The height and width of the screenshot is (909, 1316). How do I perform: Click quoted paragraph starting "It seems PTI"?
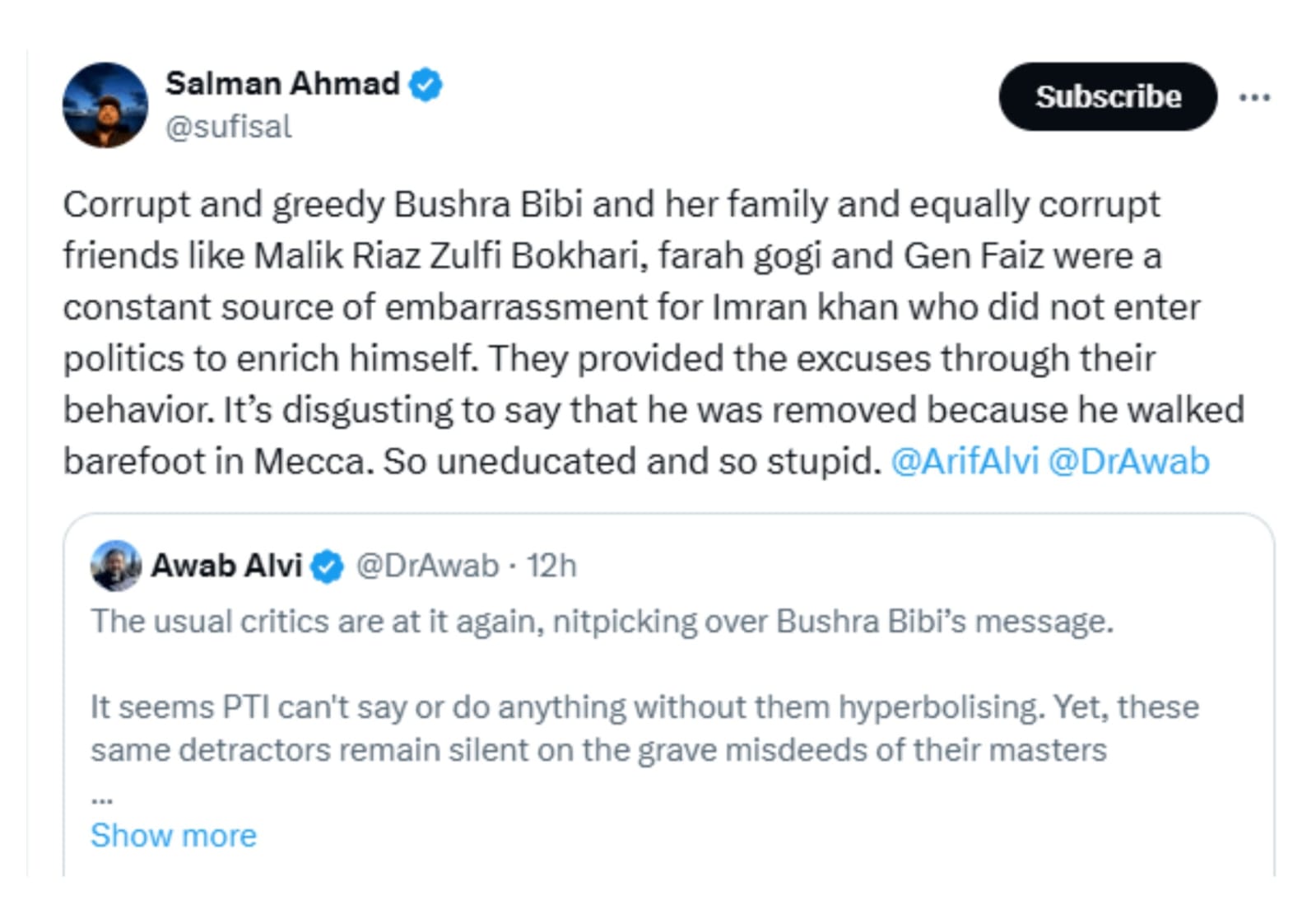(644, 706)
